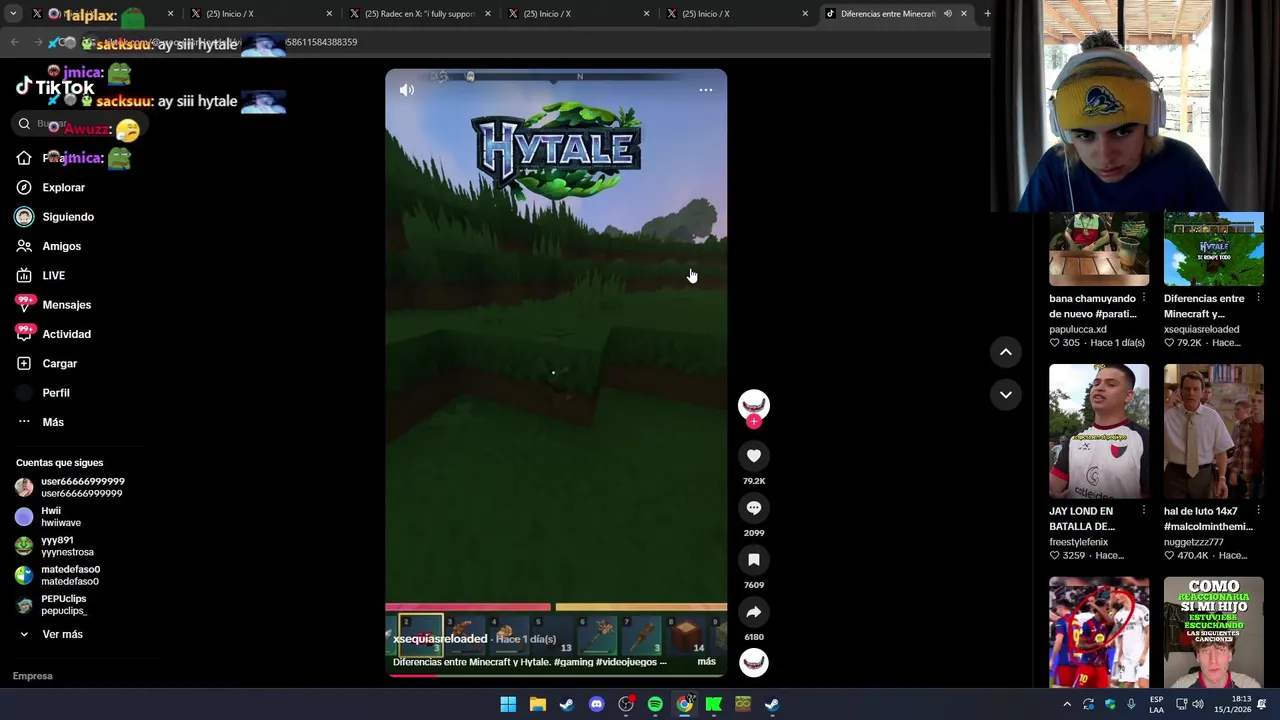The width and height of the screenshot is (1280, 720).
Task: Go back with browser back arrow
Action: [x=14, y=42]
